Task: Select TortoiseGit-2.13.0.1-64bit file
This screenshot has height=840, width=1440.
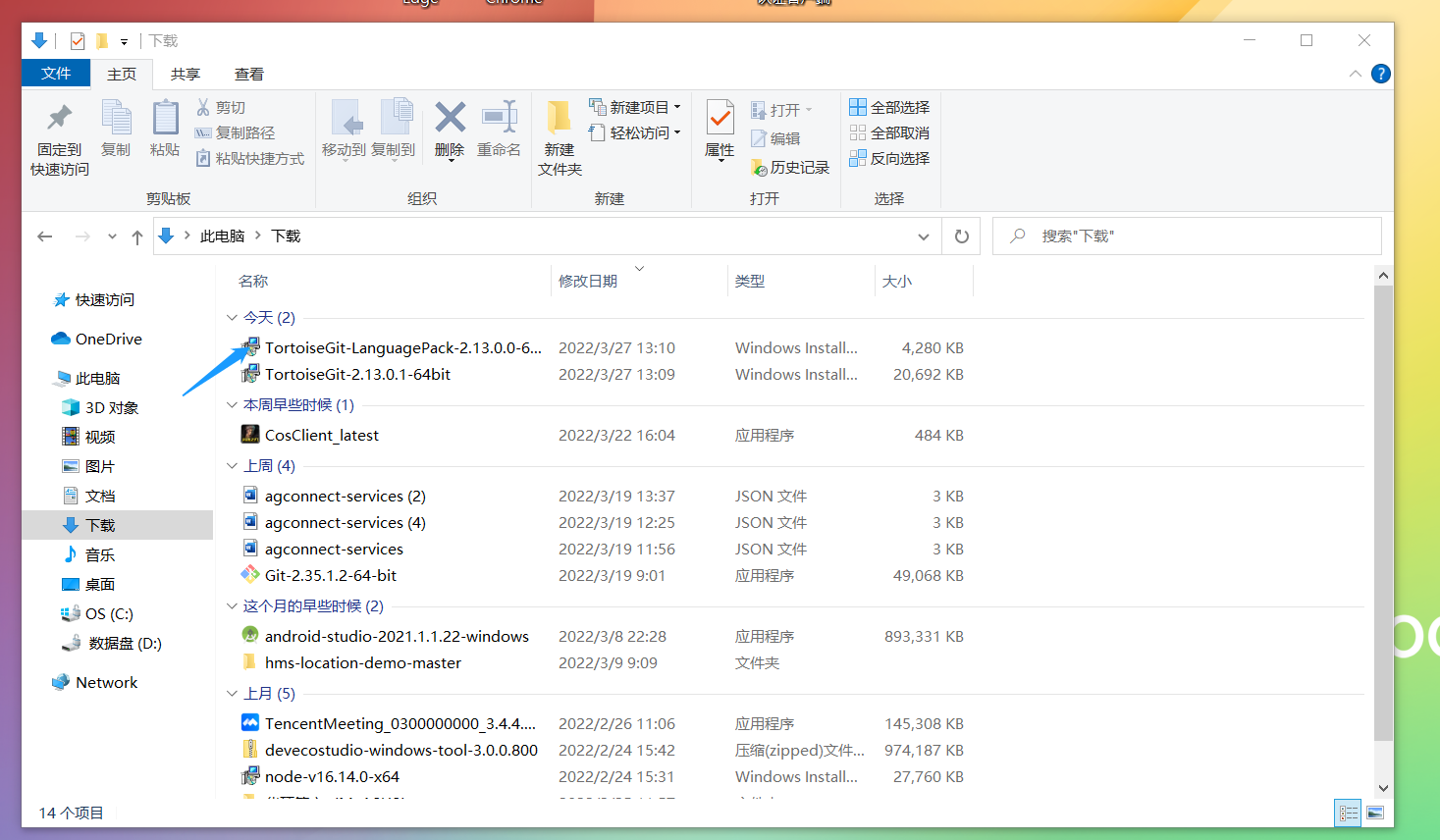Action: tap(357, 374)
